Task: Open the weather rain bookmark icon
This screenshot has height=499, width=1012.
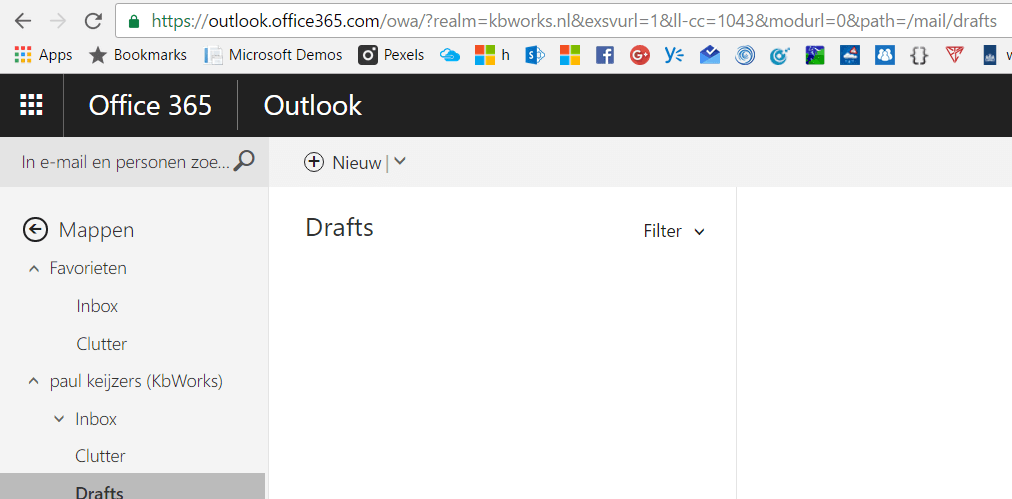Action: point(849,56)
